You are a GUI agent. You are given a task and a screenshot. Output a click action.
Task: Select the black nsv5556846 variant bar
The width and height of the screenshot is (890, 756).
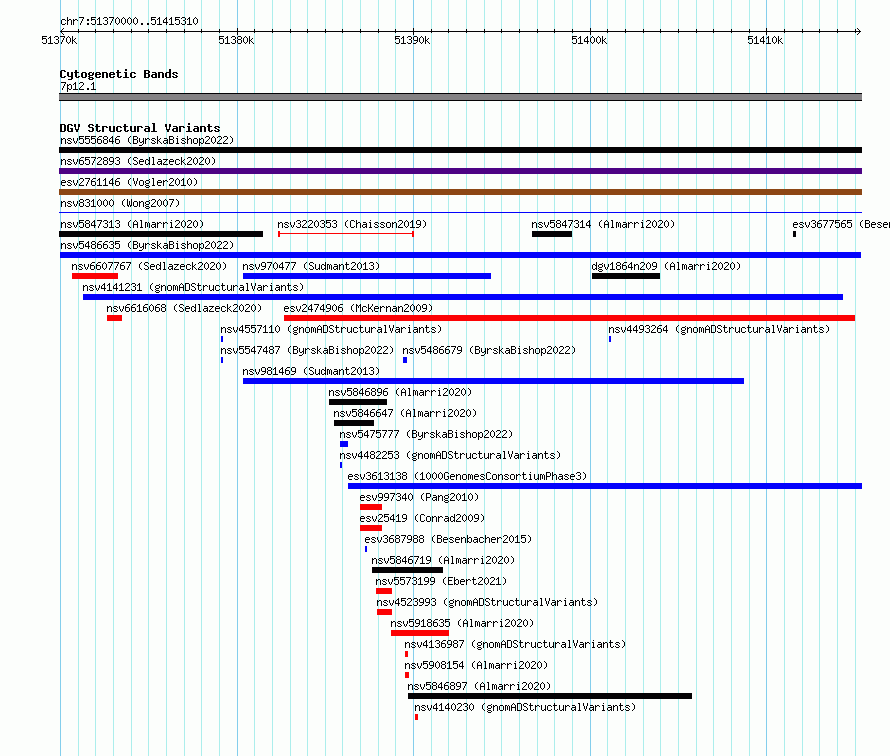(460, 150)
